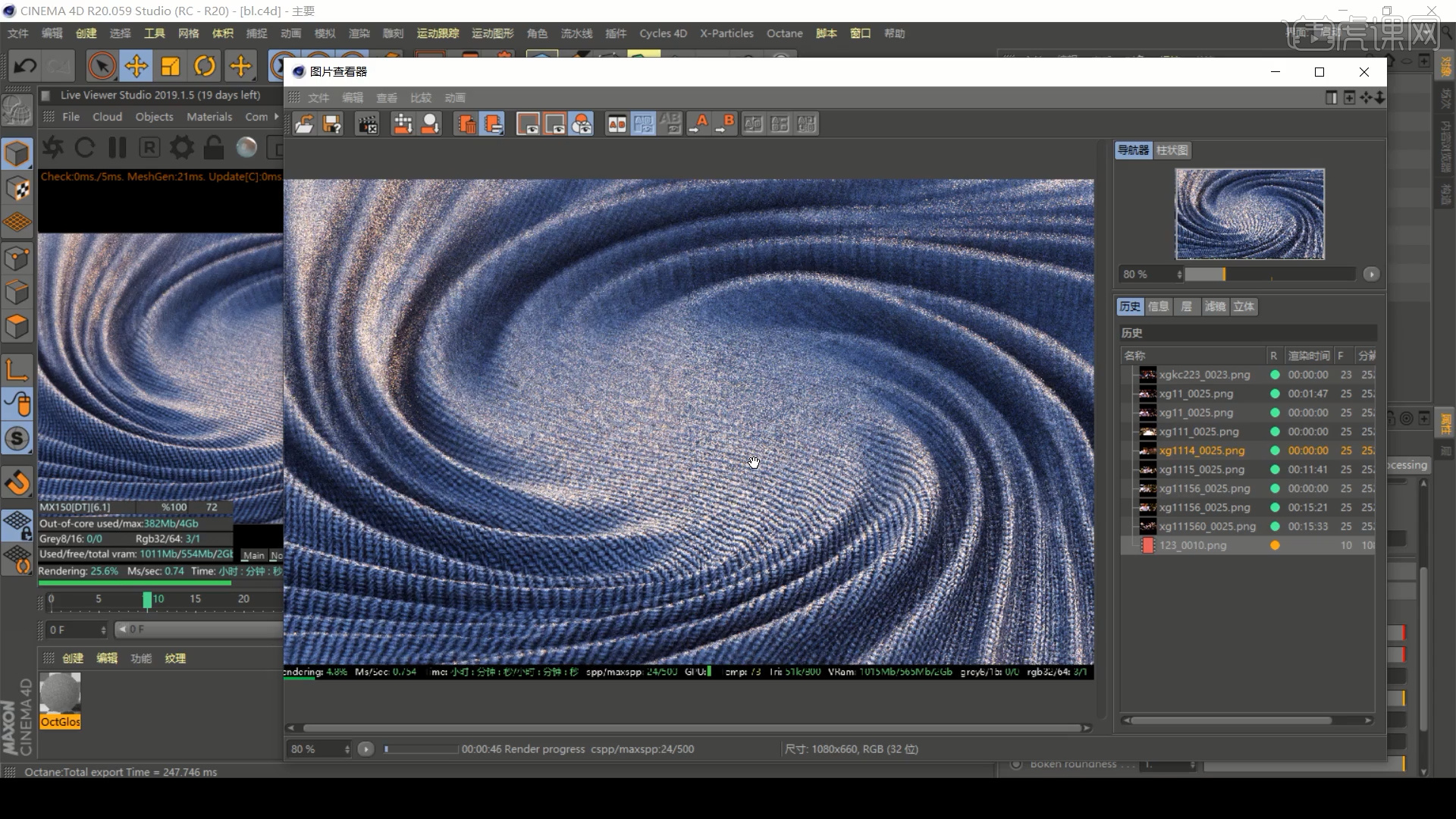The image size is (1456, 819).
Task: Select the Rotate tool in the toolbar
Action: (206, 66)
